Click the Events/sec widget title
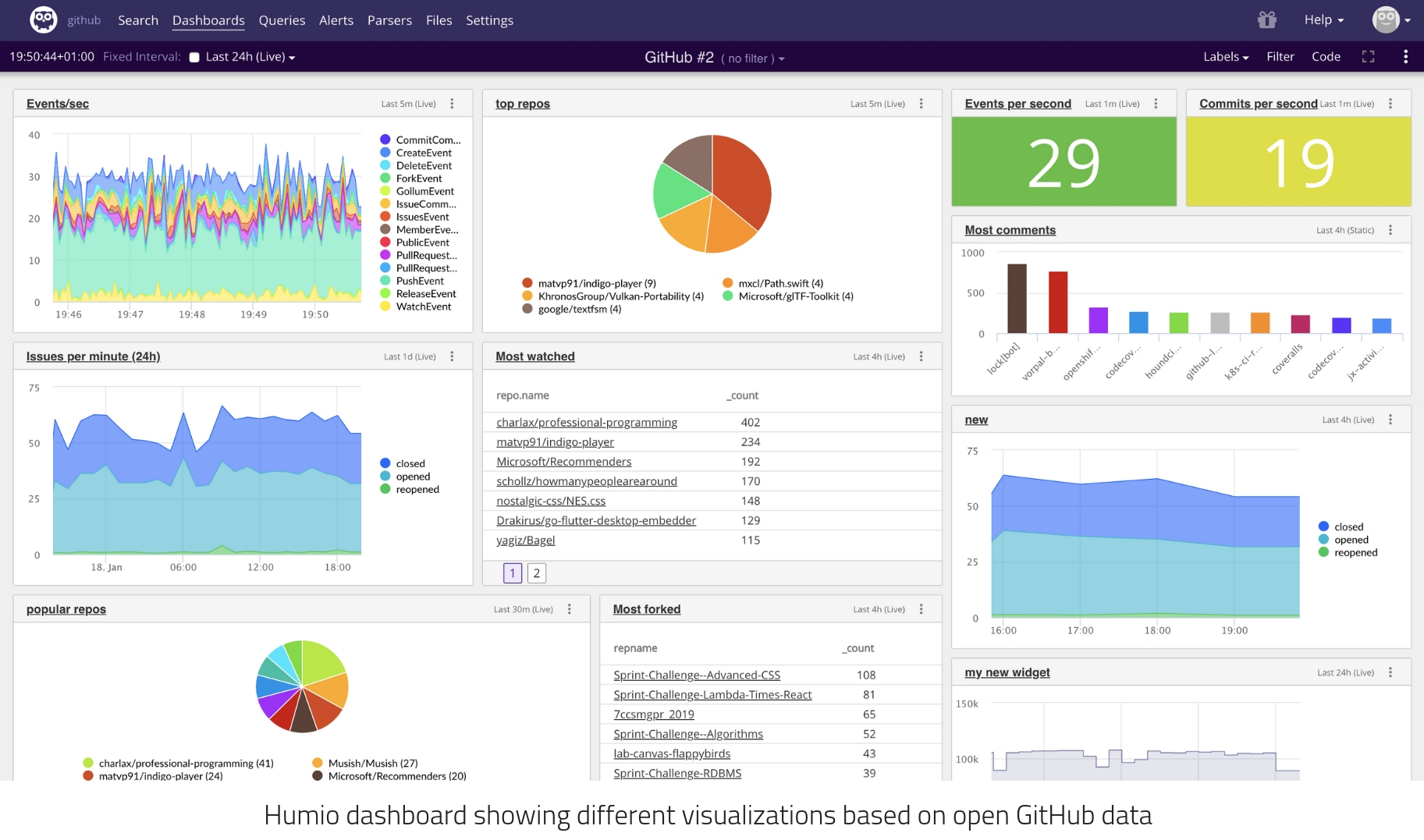 [58, 104]
